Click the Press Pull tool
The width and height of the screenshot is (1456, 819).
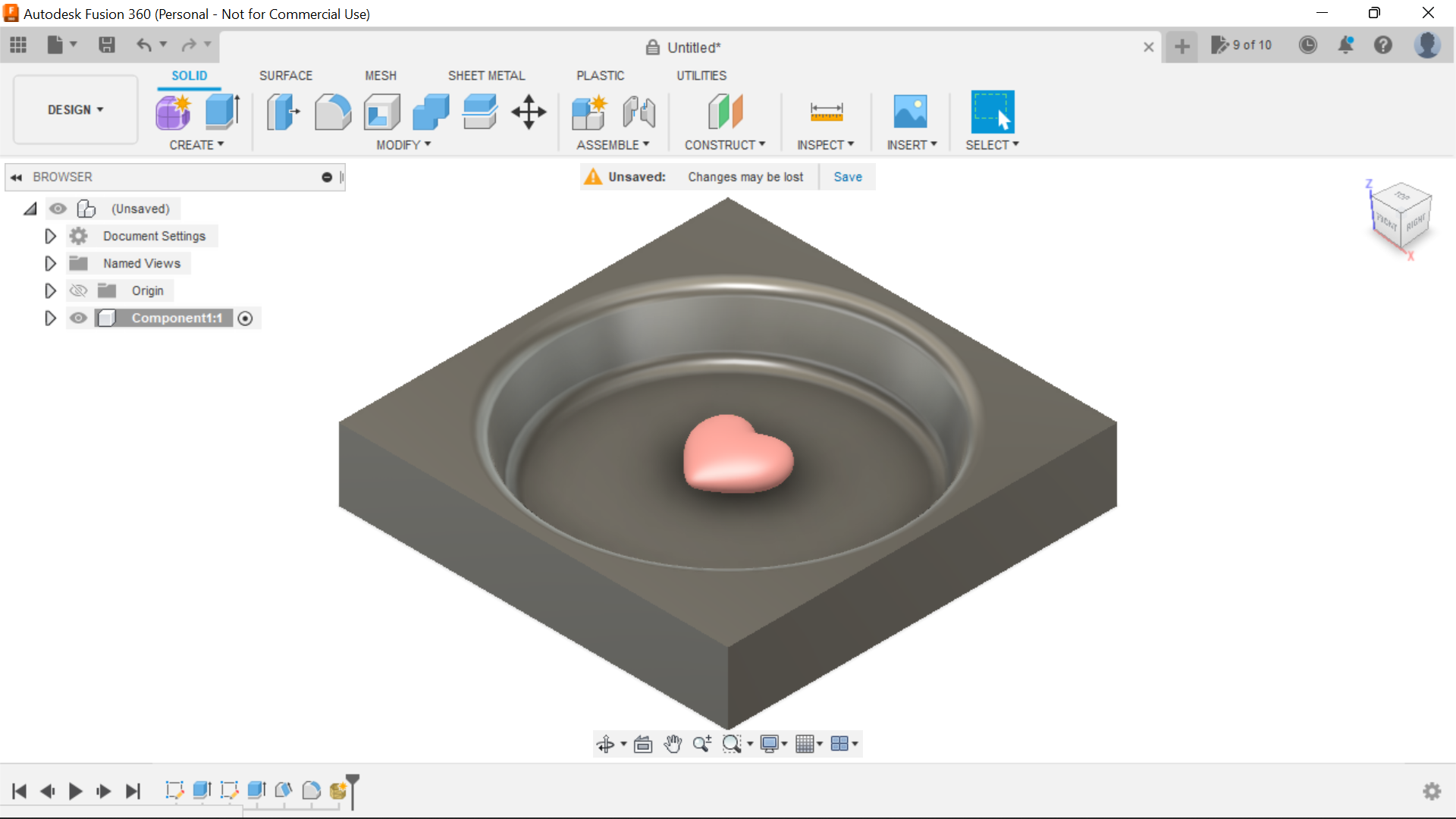coord(283,112)
